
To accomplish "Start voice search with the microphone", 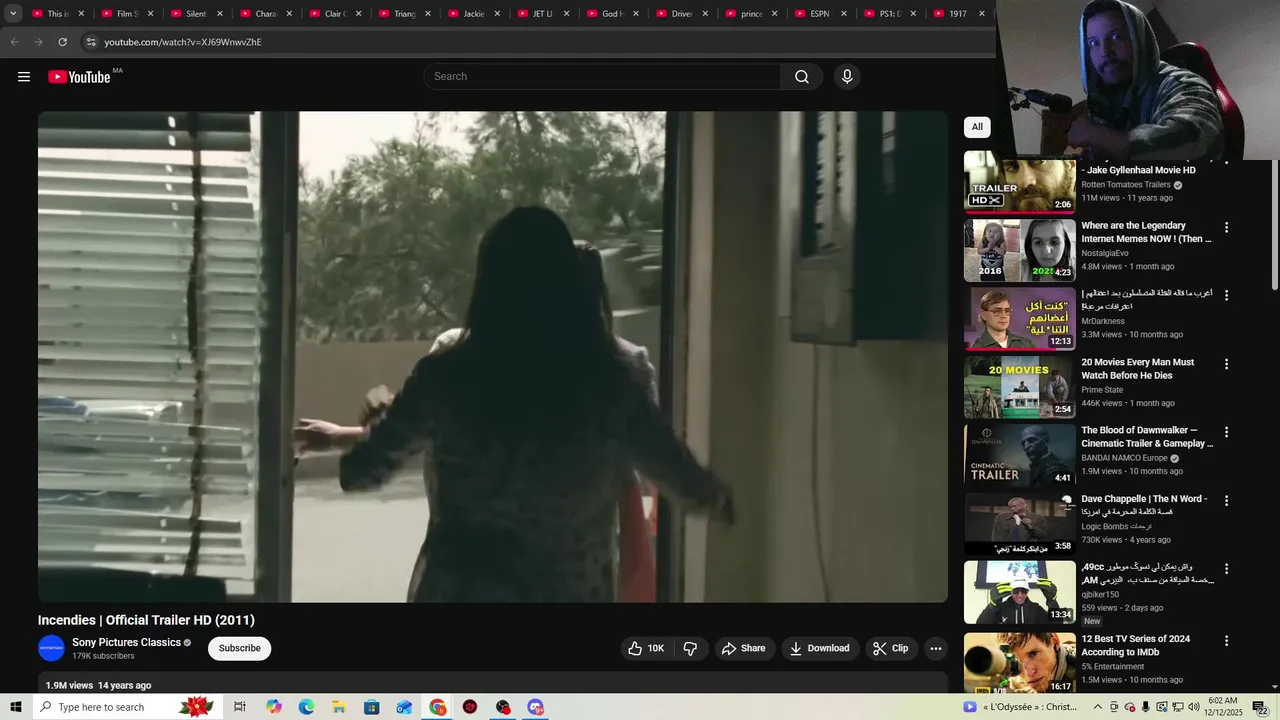I will tap(847, 77).
